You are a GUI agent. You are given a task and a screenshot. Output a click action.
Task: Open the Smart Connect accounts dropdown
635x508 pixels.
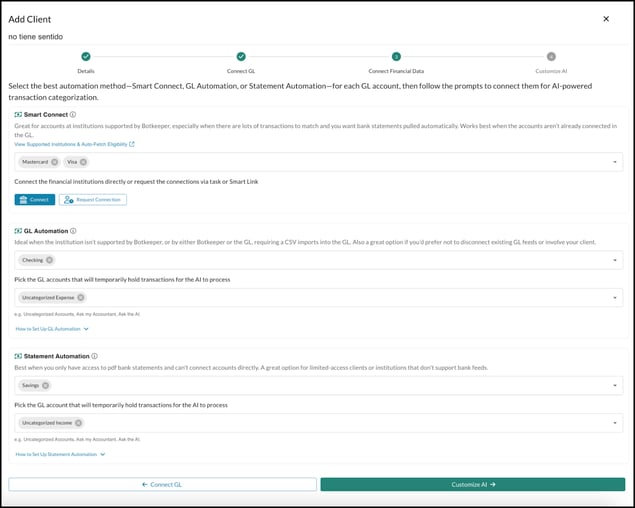[x=614, y=162]
